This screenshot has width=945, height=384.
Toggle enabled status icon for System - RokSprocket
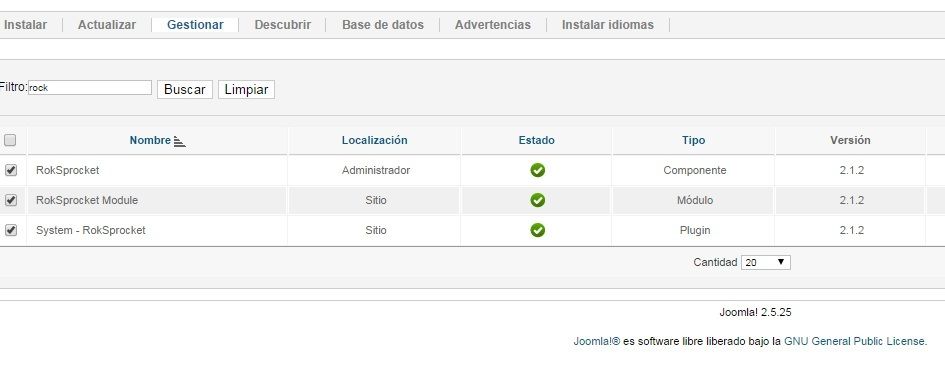538,230
